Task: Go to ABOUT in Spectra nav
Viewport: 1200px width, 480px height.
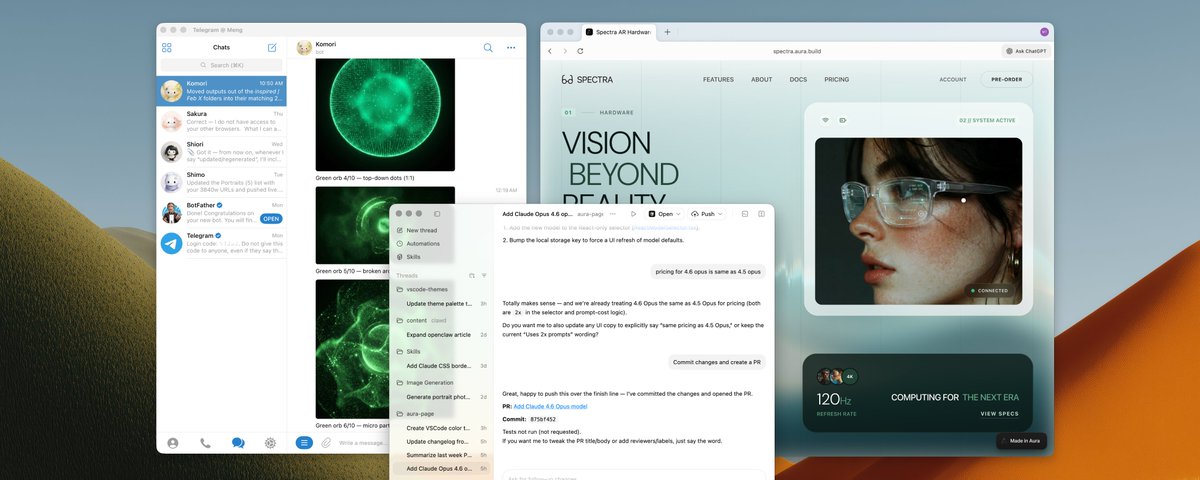Action: pyautogui.click(x=762, y=80)
